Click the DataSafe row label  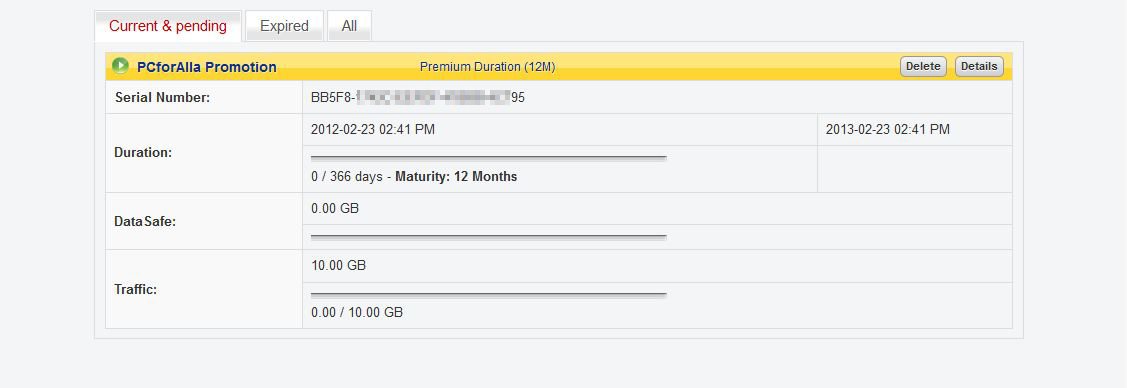point(145,221)
